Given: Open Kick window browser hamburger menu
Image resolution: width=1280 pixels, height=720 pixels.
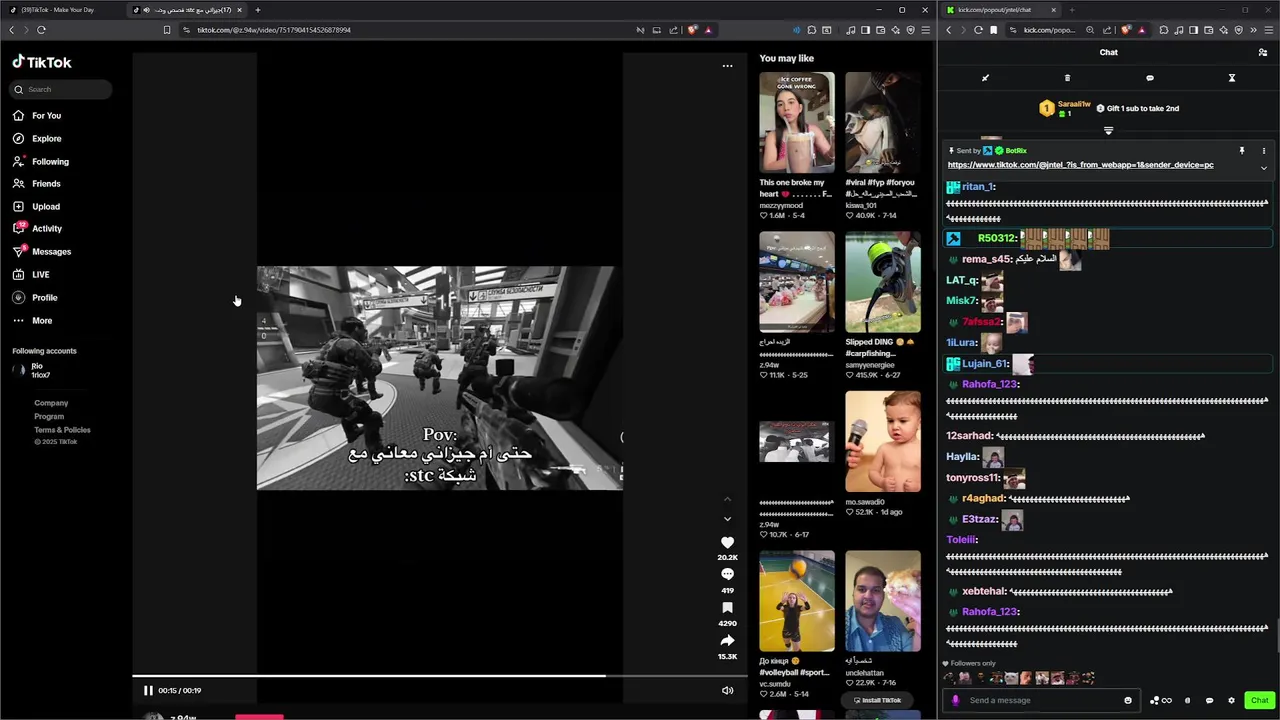Looking at the screenshot, I should point(1268,30).
